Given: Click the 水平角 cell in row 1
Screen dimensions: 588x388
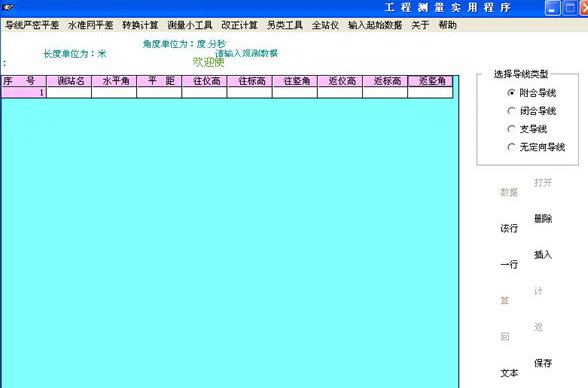Looking at the screenshot, I should tap(114, 92).
